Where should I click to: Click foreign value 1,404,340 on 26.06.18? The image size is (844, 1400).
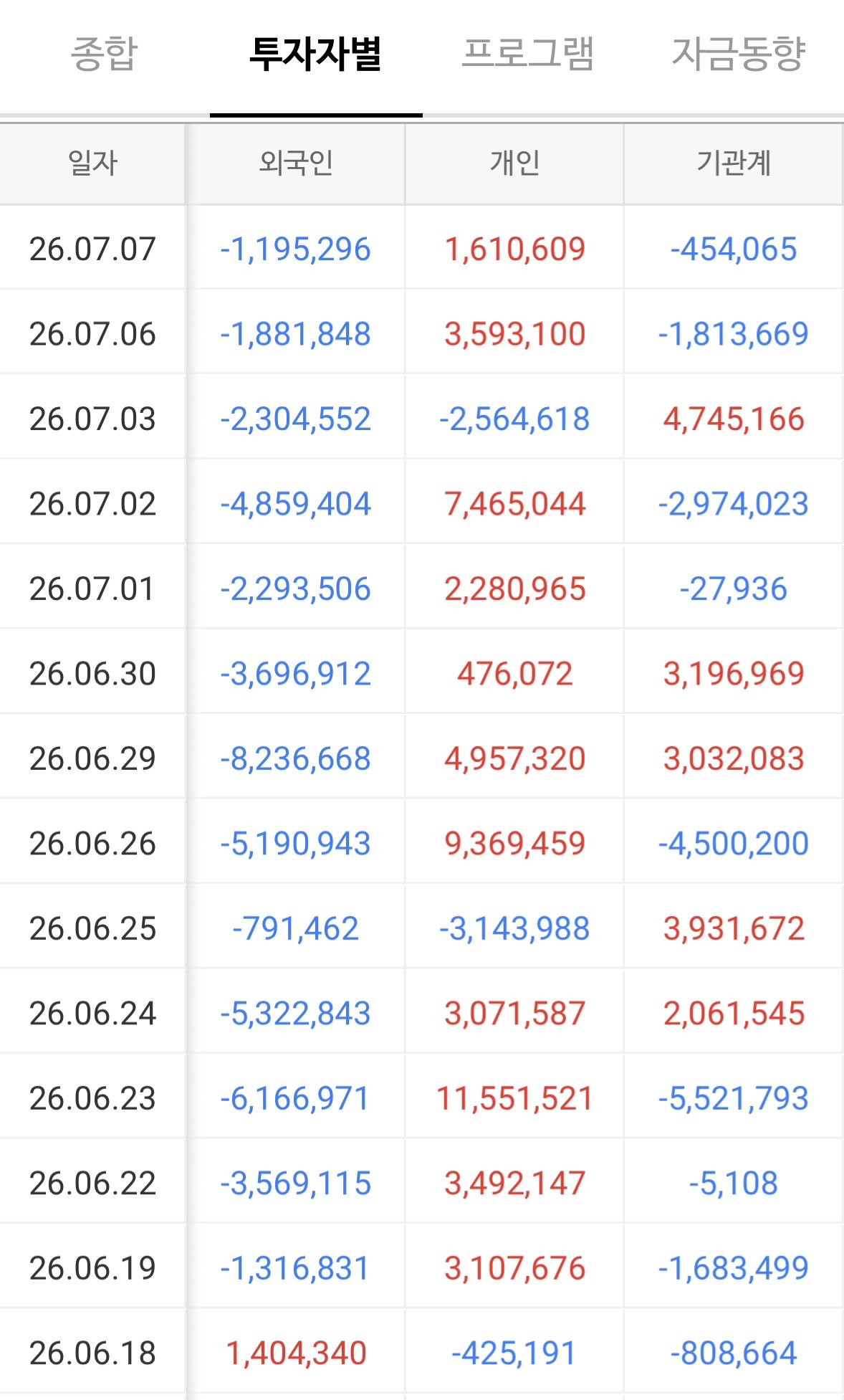coord(295,1353)
